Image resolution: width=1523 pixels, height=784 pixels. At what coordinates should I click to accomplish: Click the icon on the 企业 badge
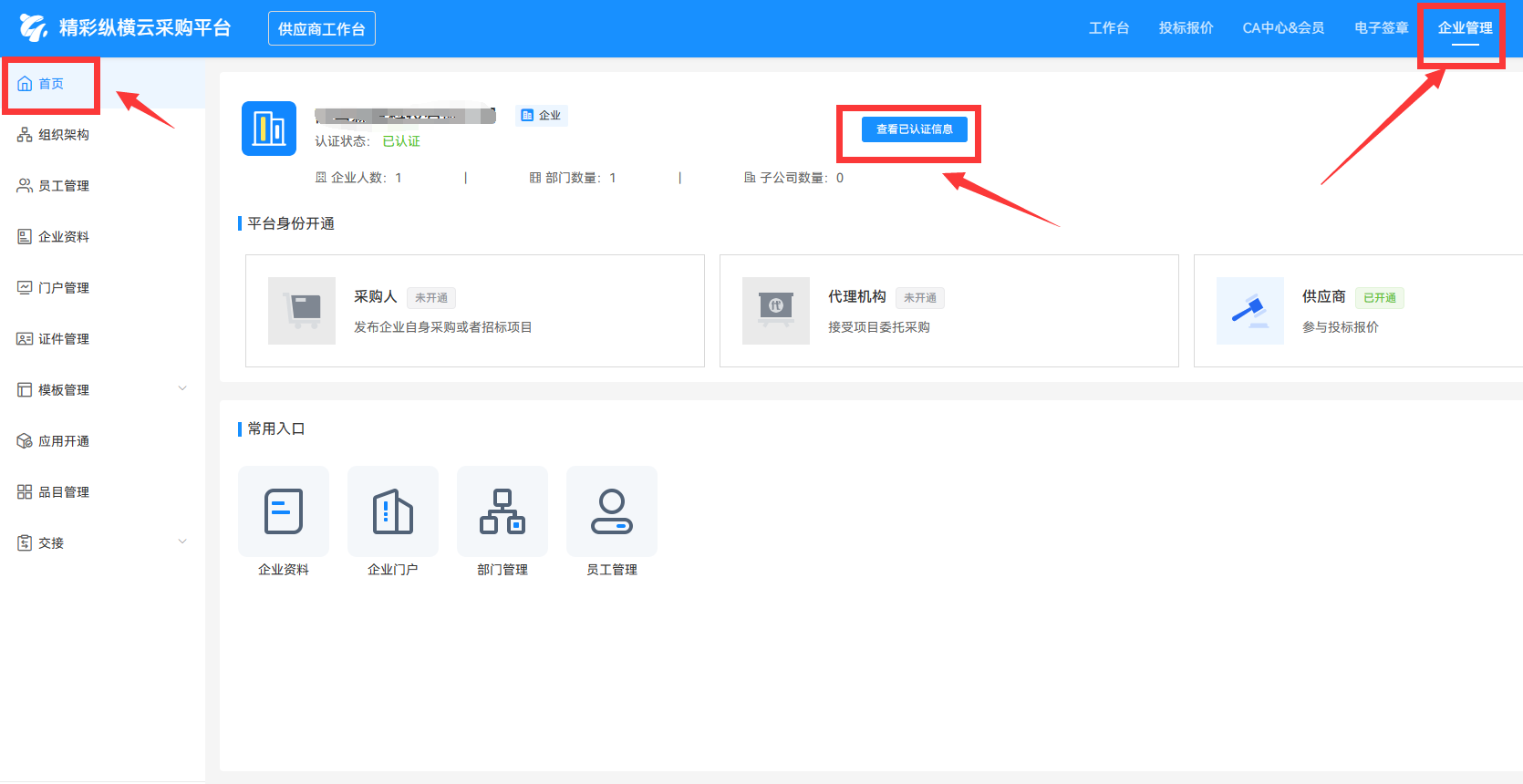point(527,116)
